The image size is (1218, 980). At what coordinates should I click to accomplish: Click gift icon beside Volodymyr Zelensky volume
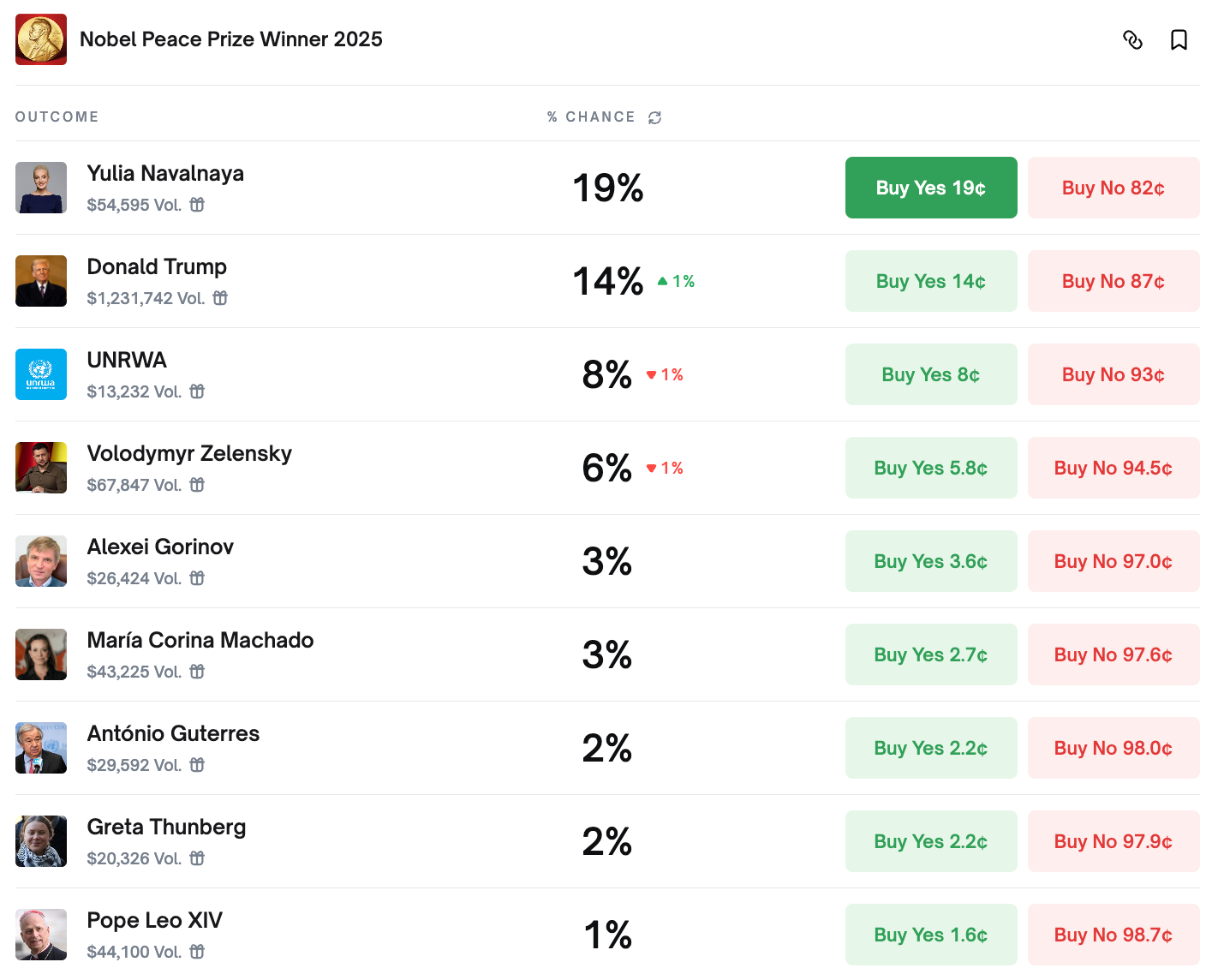[x=197, y=485]
